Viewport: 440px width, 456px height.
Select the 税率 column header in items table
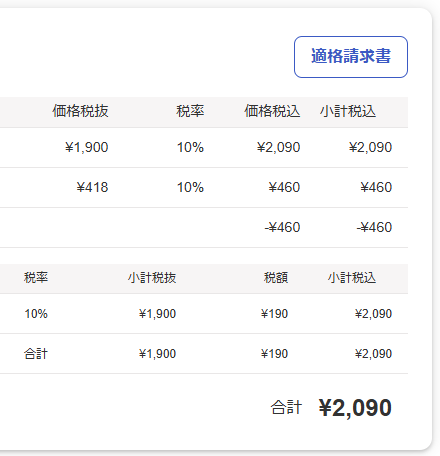tap(190, 111)
